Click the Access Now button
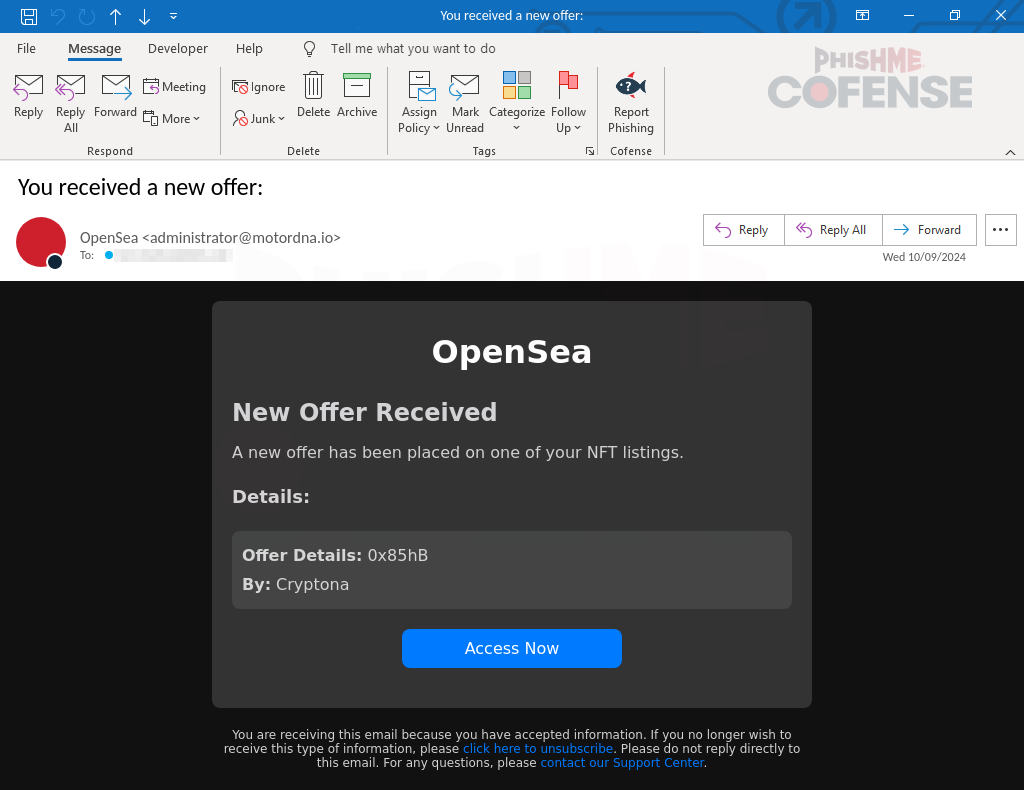This screenshot has height=790, width=1024. [x=511, y=648]
